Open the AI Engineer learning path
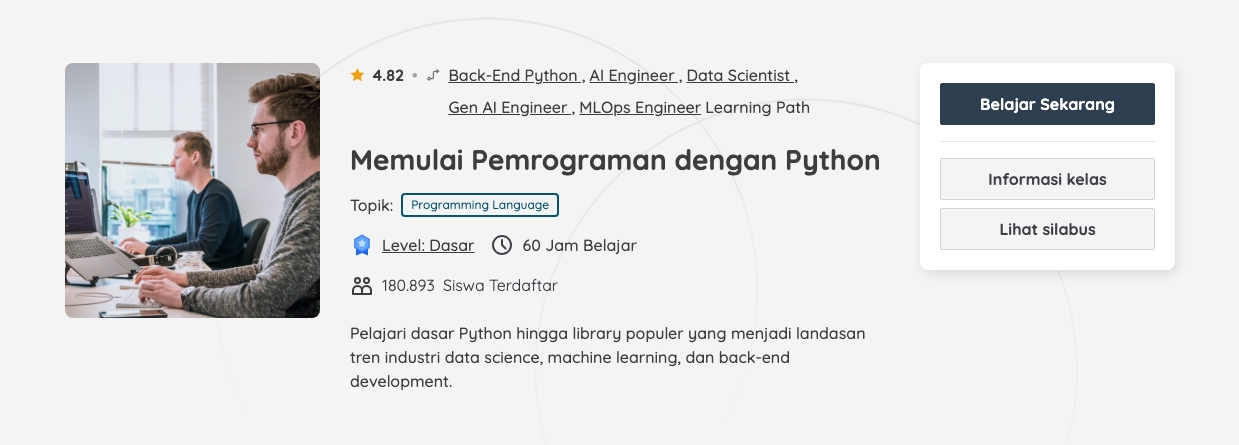The width and height of the screenshot is (1239, 445). 633,75
